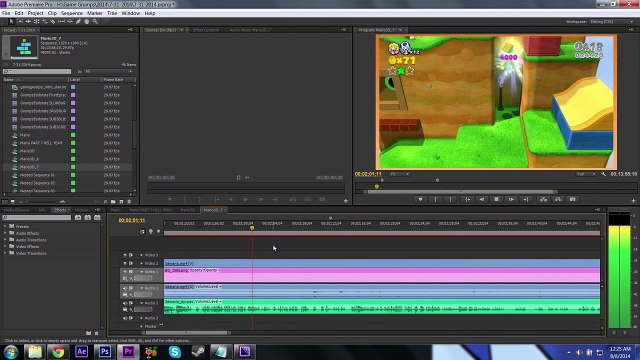This screenshot has height=360, width=640.
Task: Select the Slip tool
Action: (x=62, y=21)
